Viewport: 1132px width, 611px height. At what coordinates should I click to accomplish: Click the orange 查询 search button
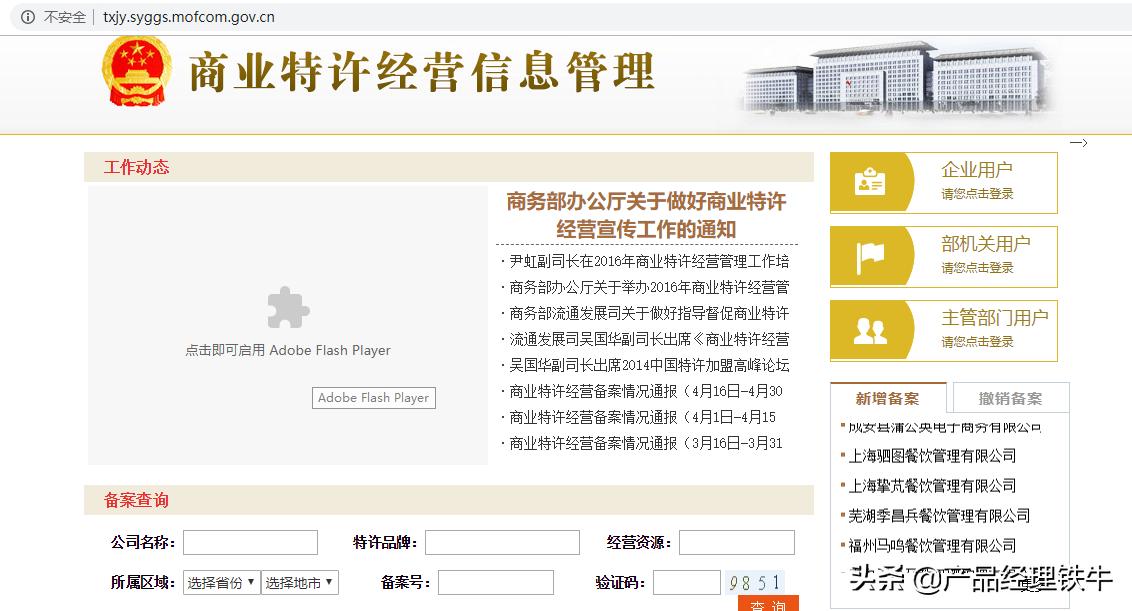(767, 605)
